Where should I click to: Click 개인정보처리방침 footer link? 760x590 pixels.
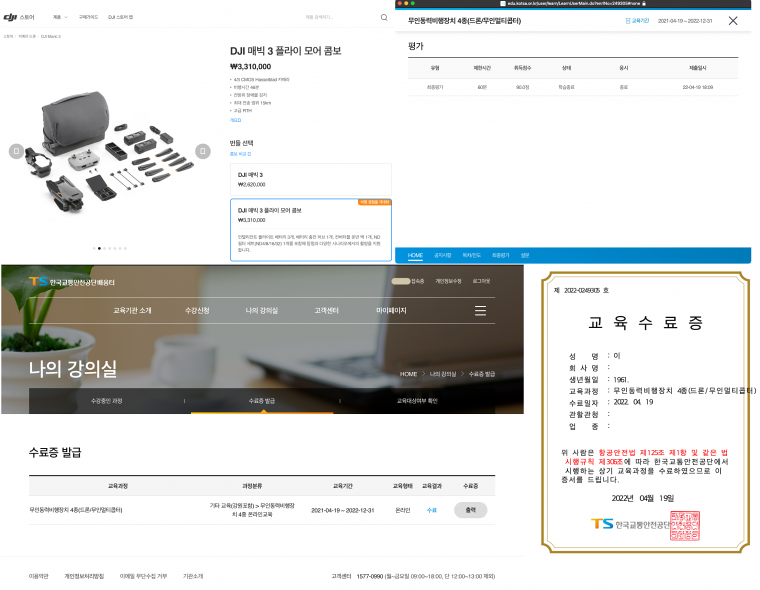pos(84,576)
